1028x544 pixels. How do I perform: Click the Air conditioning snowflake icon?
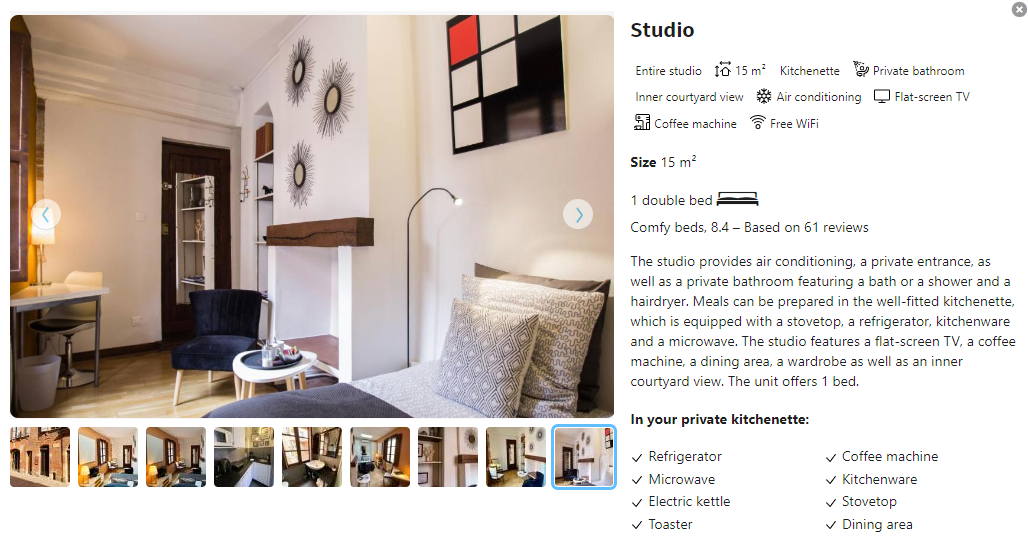764,96
